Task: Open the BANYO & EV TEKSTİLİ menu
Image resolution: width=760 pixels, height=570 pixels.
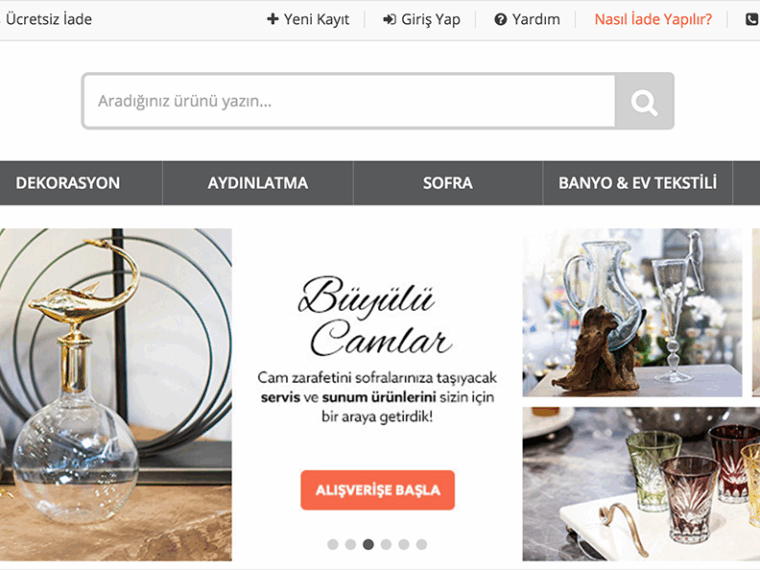Action: [x=638, y=183]
